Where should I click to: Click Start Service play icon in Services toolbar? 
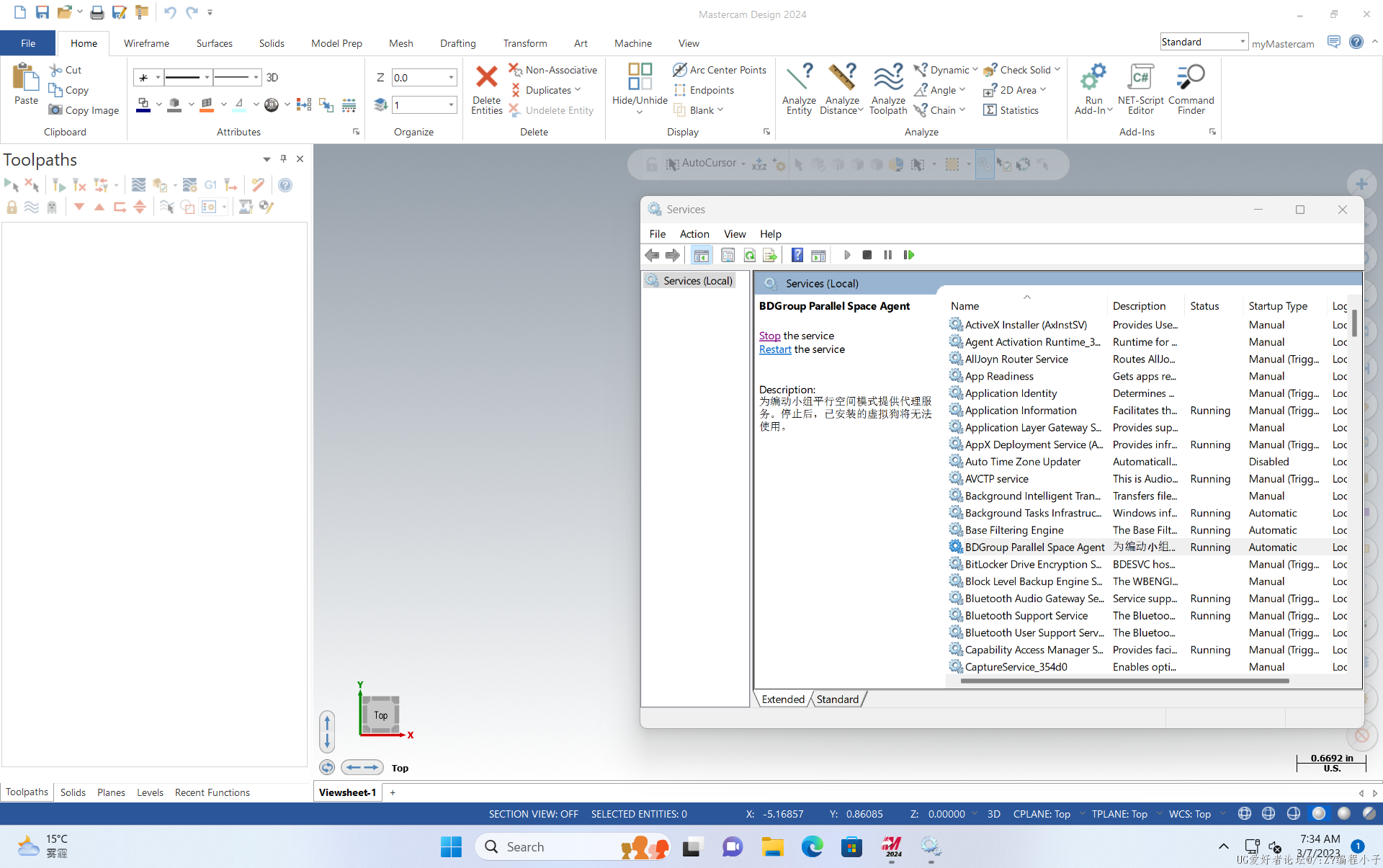[x=847, y=255]
